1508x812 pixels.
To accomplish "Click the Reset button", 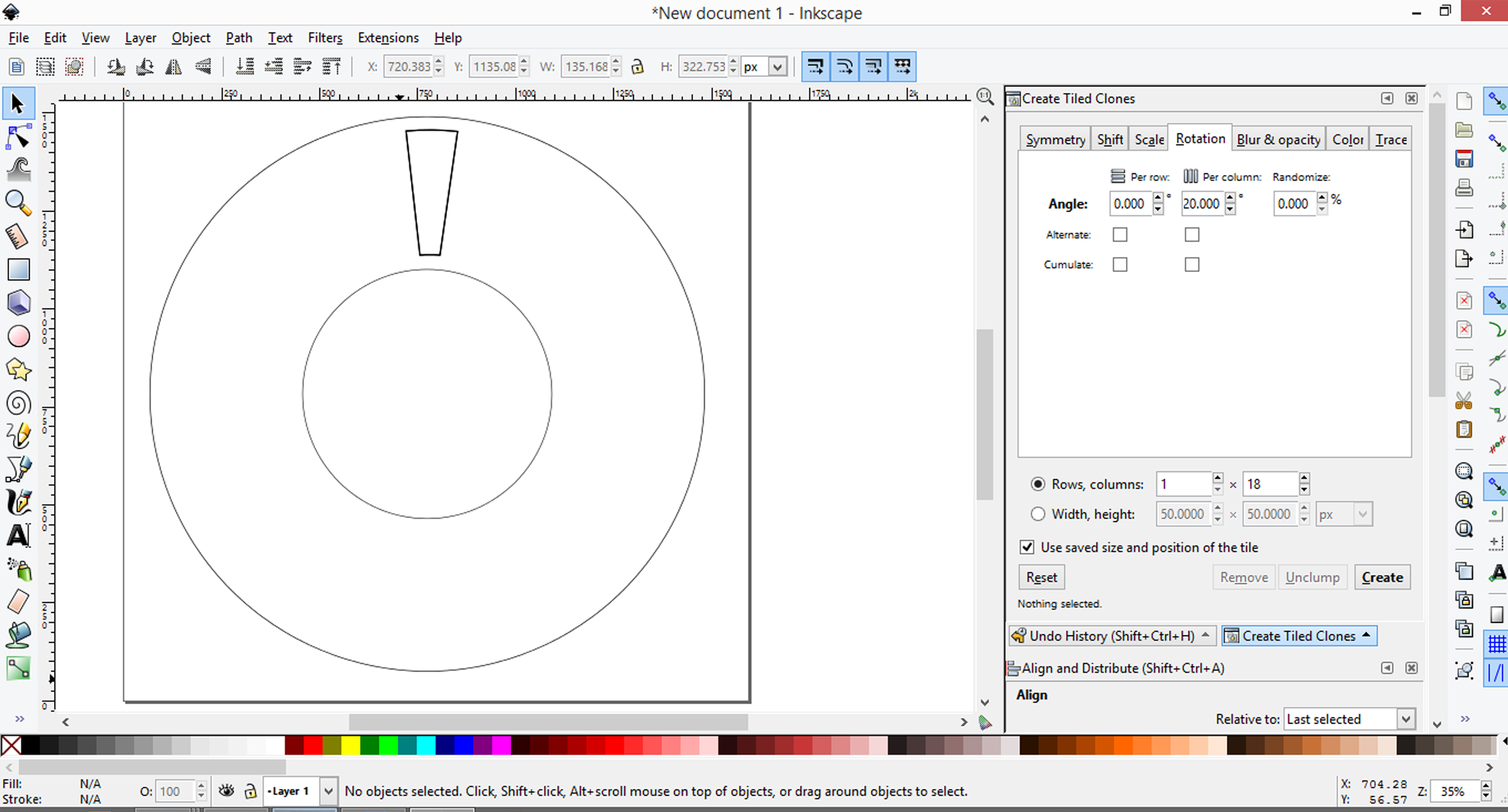I will click(x=1041, y=577).
